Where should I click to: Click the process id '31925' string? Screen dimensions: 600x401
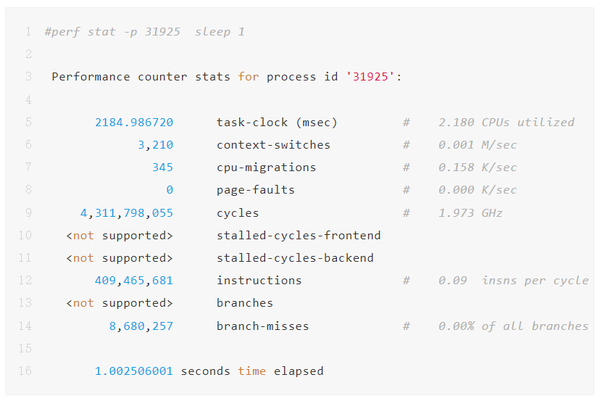click(x=371, y=76)
